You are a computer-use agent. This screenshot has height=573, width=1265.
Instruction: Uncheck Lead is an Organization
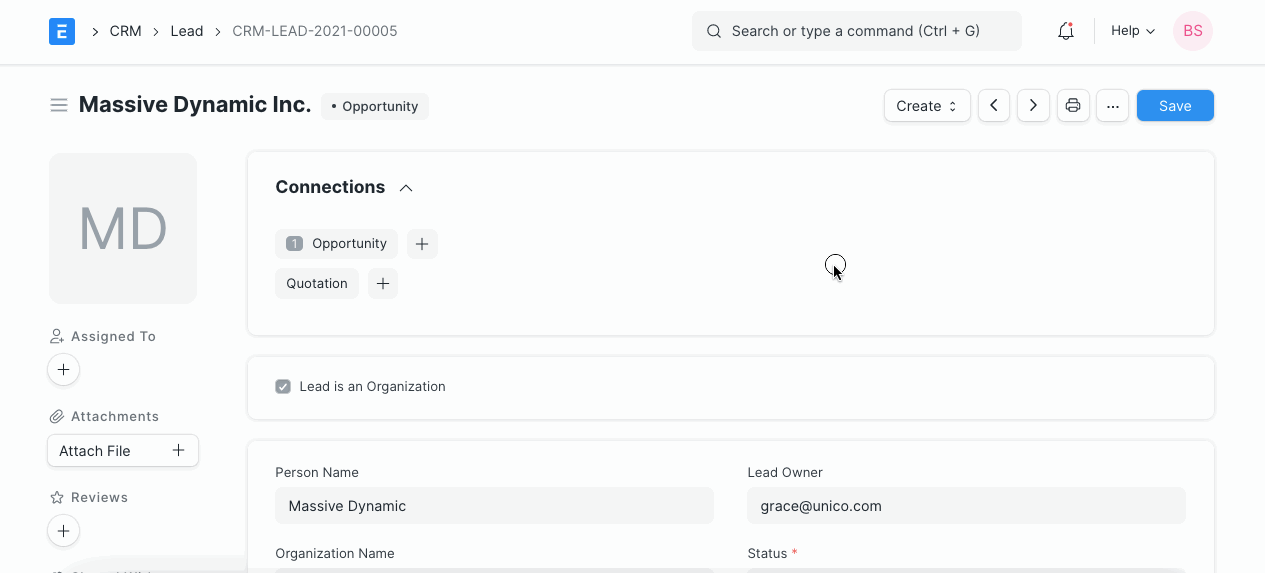283,387
